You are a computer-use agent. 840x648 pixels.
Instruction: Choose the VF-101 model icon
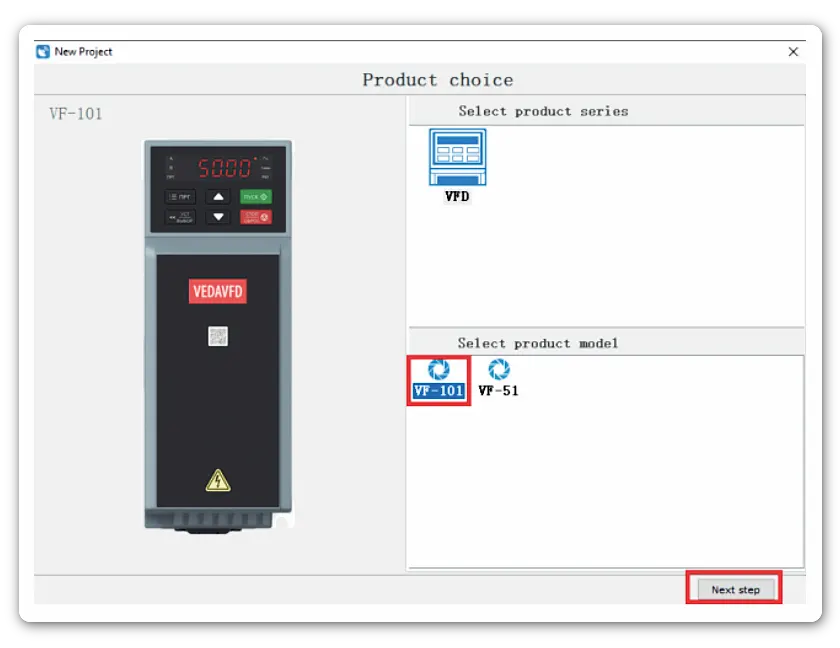pyautogui.click(x=438, y=370)
